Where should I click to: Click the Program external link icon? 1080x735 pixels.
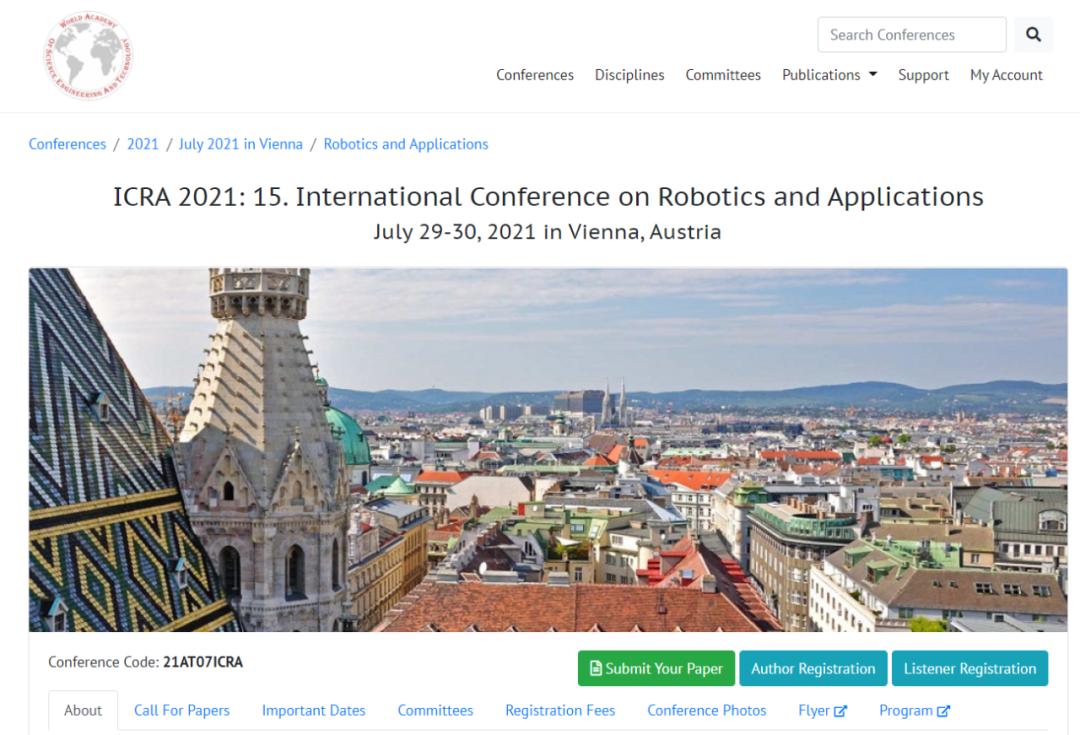[944, 711]
